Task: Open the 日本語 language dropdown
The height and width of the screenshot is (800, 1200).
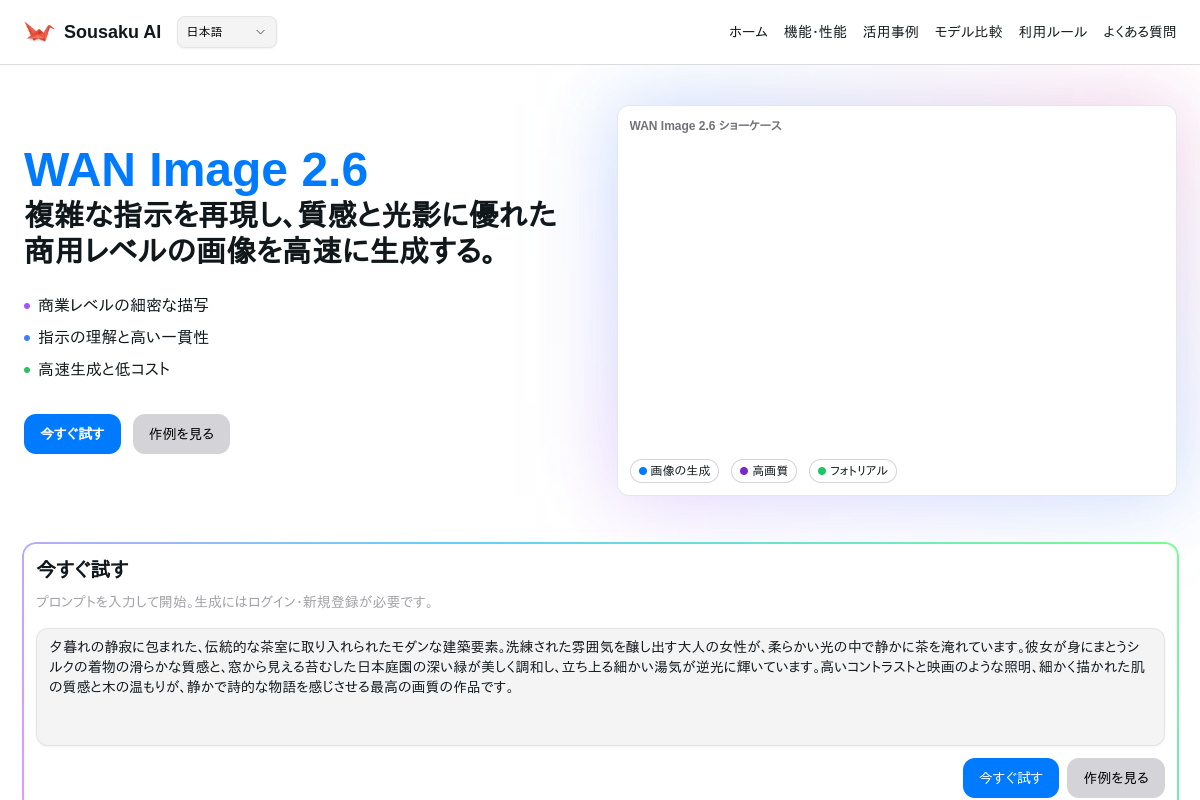Action: tap(226, 32)
